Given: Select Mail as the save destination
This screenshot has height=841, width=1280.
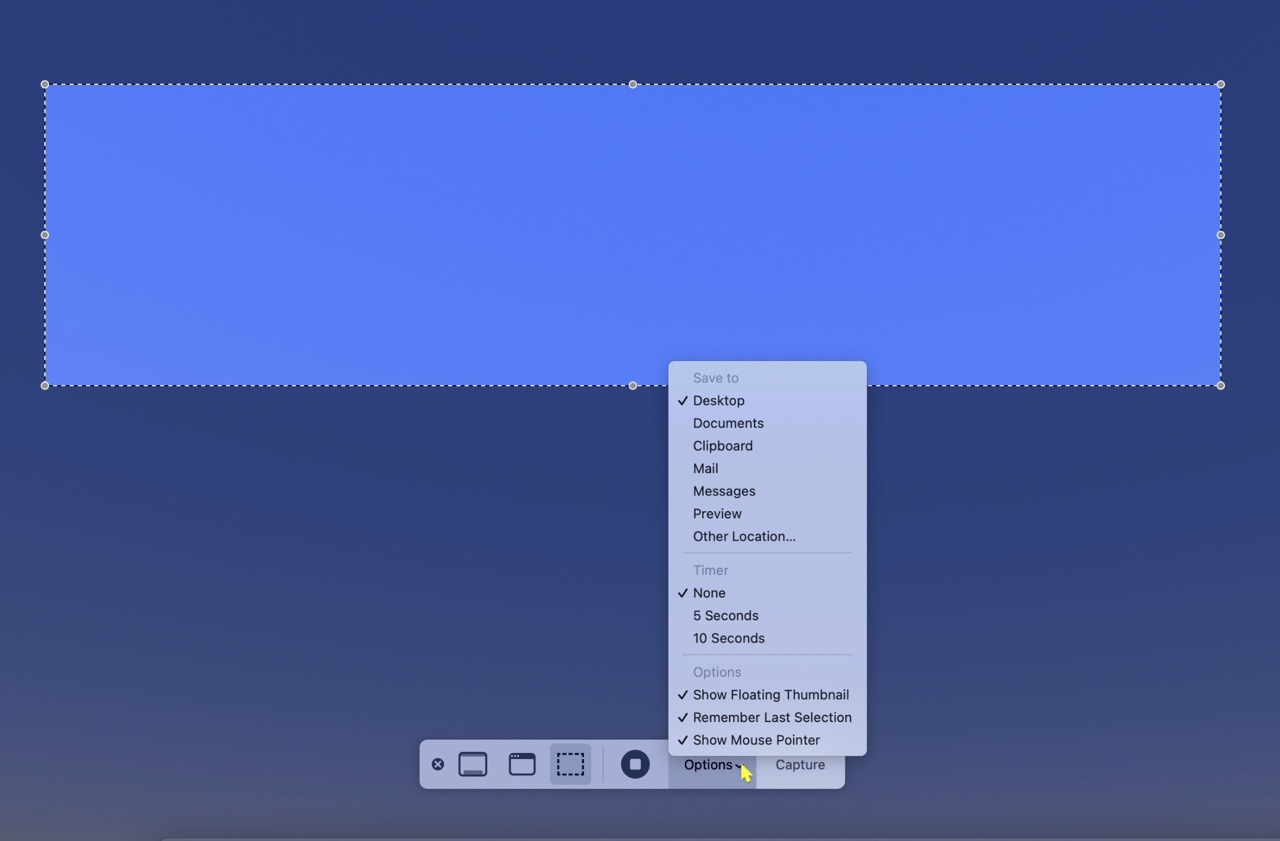Looking at the screenshot, I should click(705, 468).
